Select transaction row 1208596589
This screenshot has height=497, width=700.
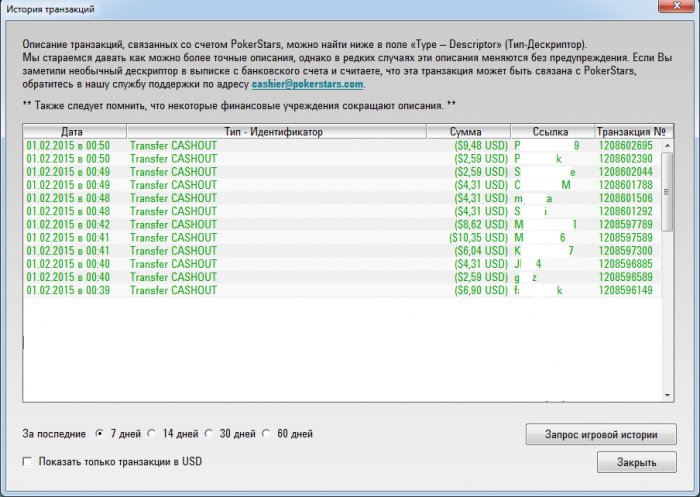coord(342,277)
